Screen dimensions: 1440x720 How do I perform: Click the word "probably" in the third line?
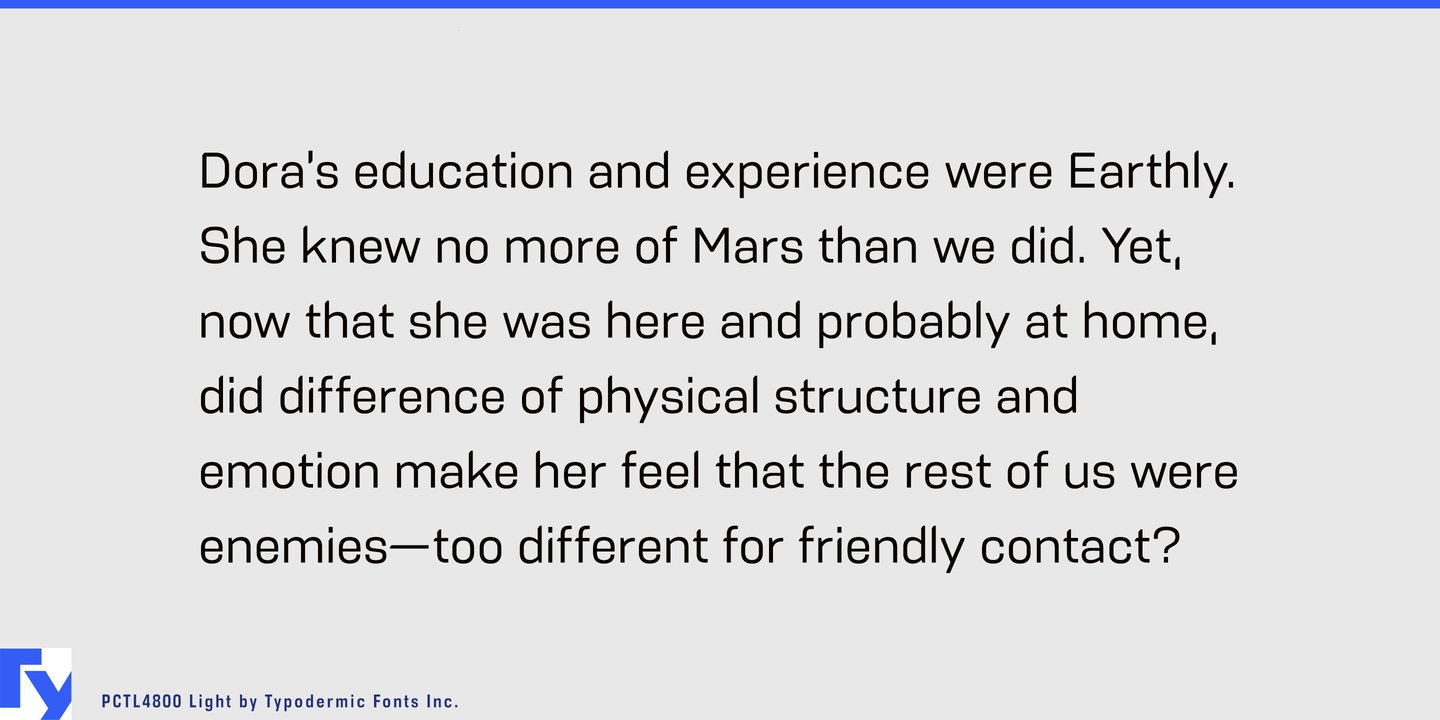click(913, 323)
